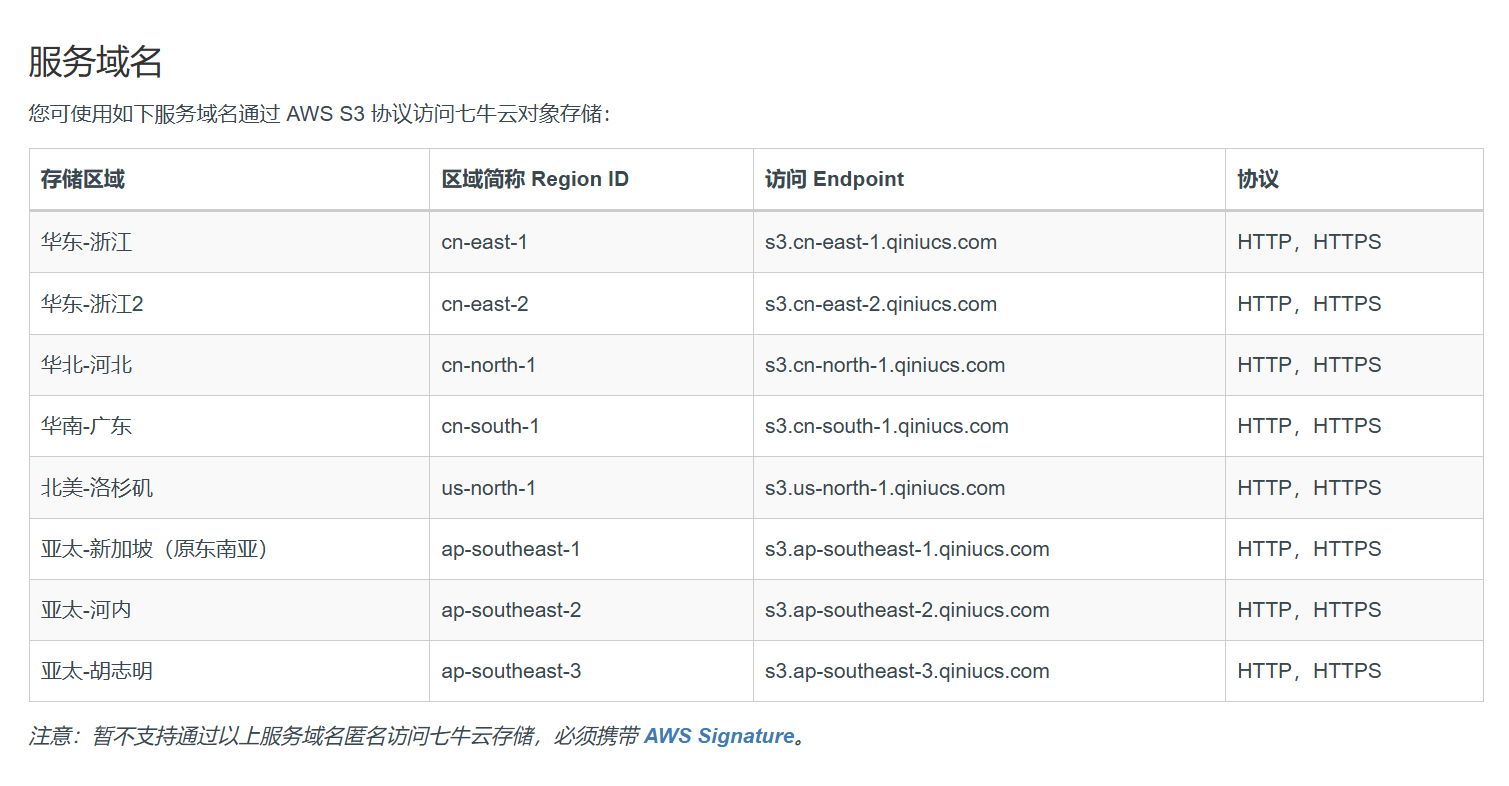Click the s3.cn-south-1.qiniucs.com endpoint cell
This screenshot has height=786, width=1509.
[x=886, y=426]
